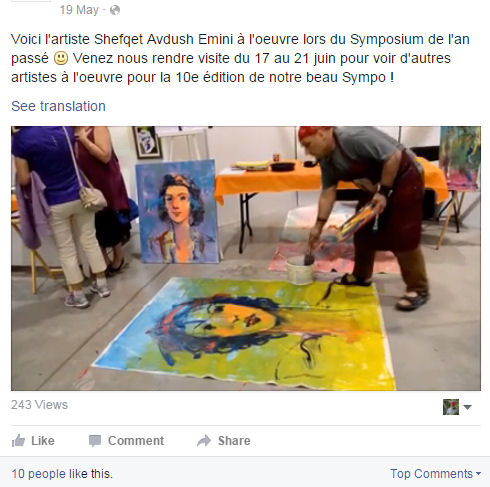Click the blue portrait painting in the video
The width and height of the screenshot is (490, 487).
[178, 211]
